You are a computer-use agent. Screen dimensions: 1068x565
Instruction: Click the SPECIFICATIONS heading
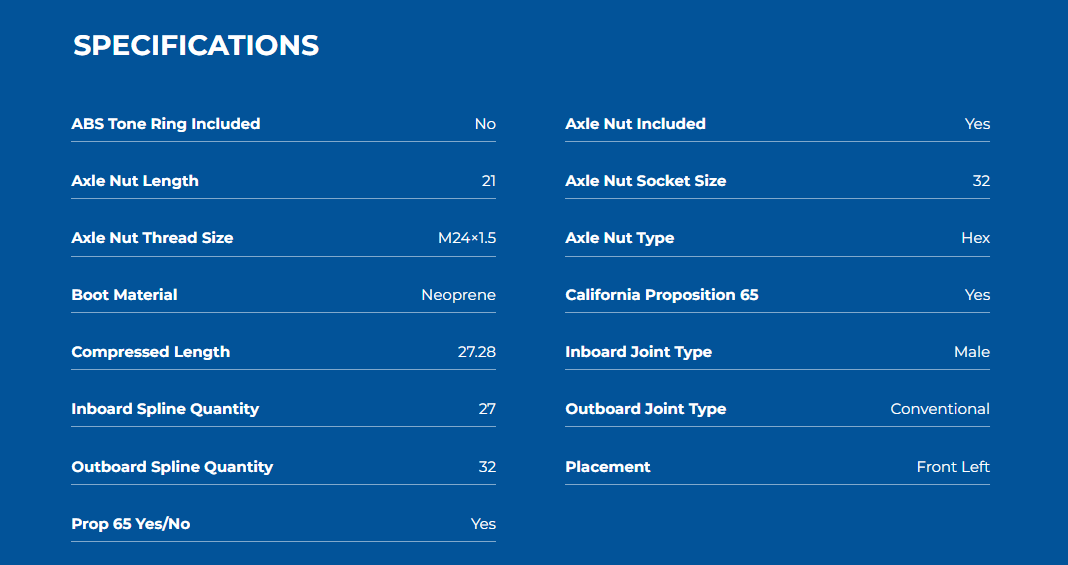196,46
